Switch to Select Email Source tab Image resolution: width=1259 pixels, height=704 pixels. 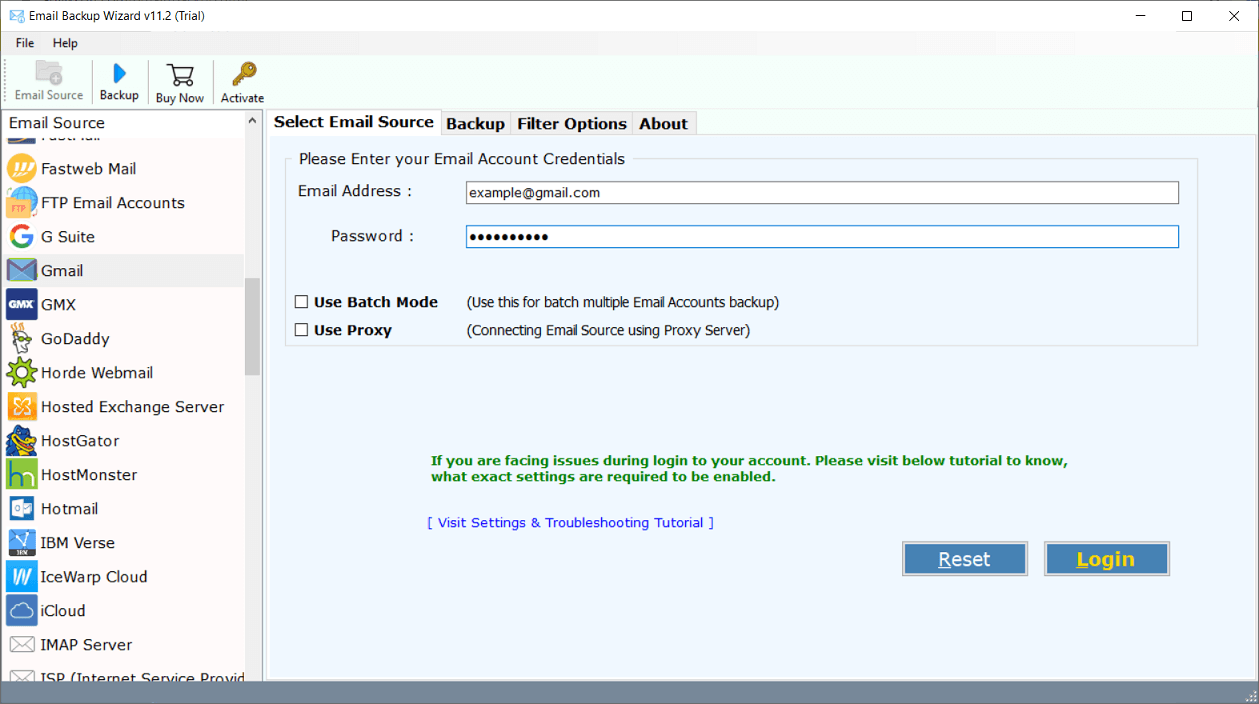click(354, 122)
